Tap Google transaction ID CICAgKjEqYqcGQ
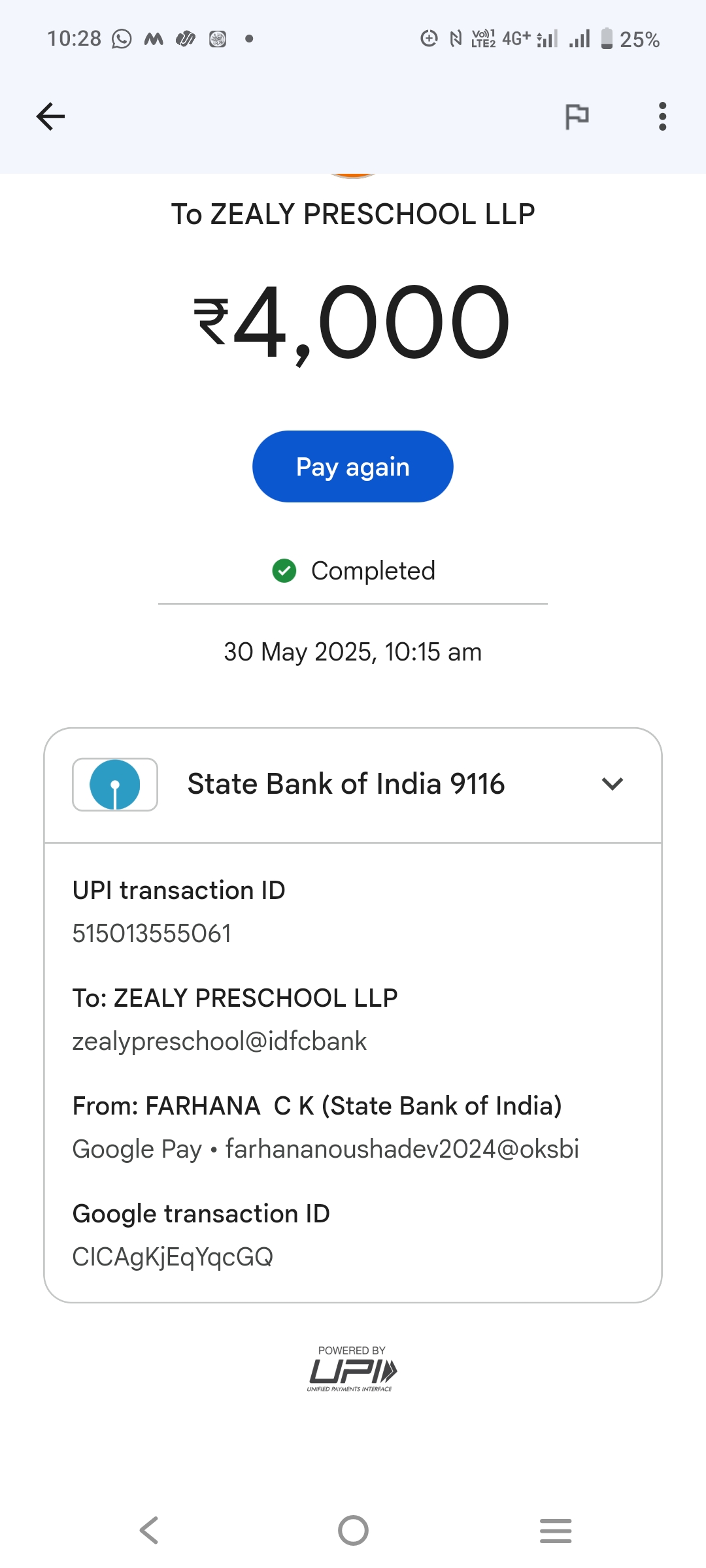The height and width of the screenshot is (1568, 706). click(173, 1257)
